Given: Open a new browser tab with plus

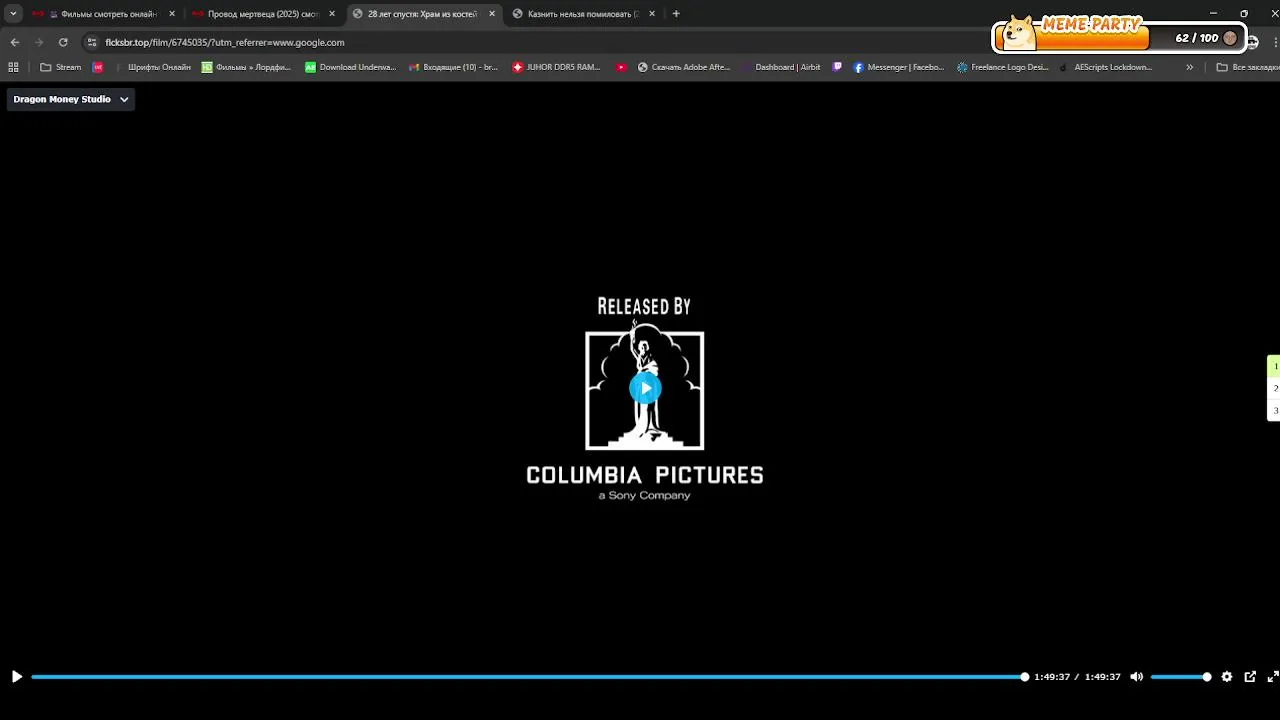Looking at the screenshot, I should [x=676, y=14].
